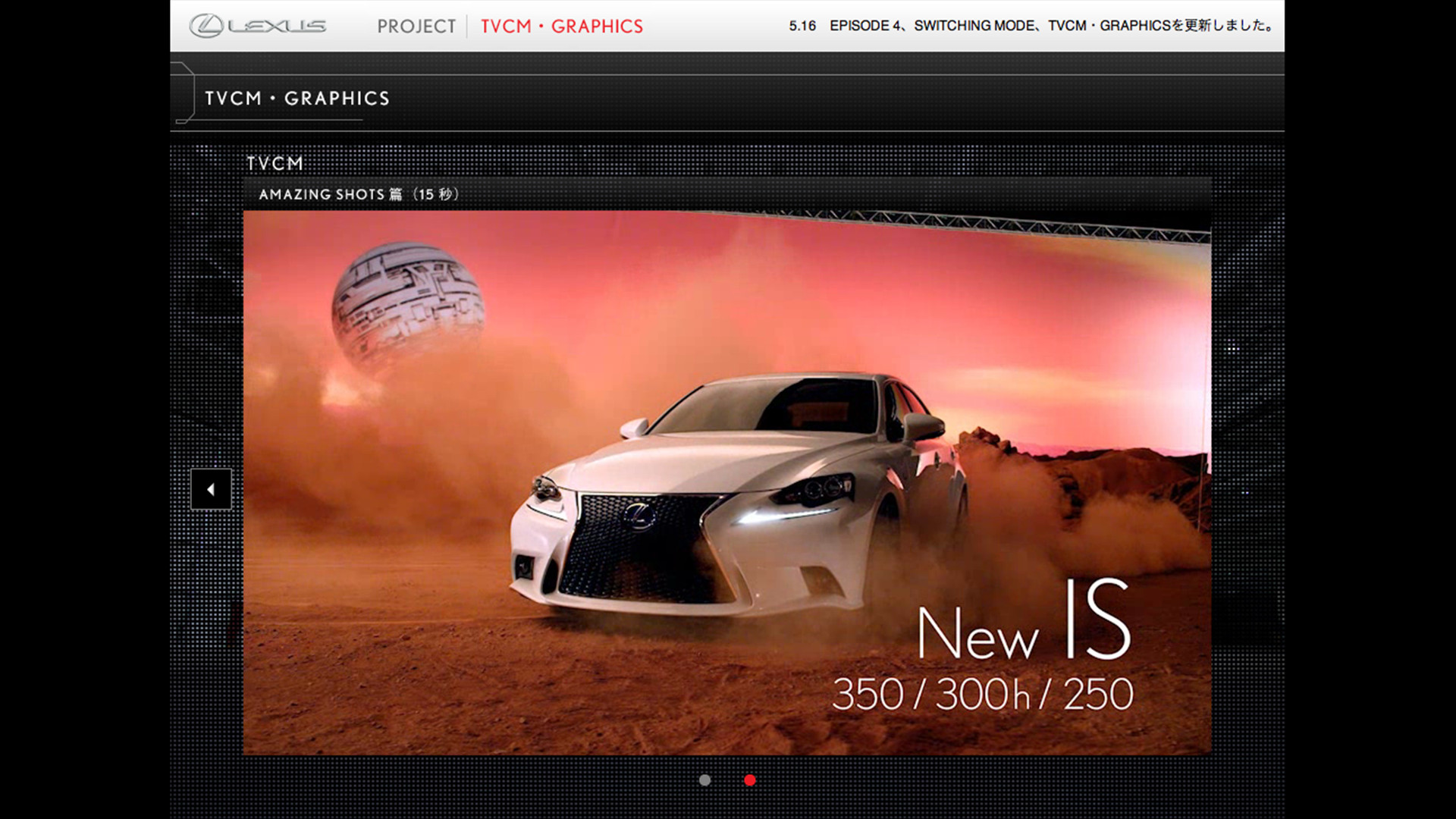Select the first gray carousel dot
Viewport: 1456px width, 819px height.
point(704,780)
